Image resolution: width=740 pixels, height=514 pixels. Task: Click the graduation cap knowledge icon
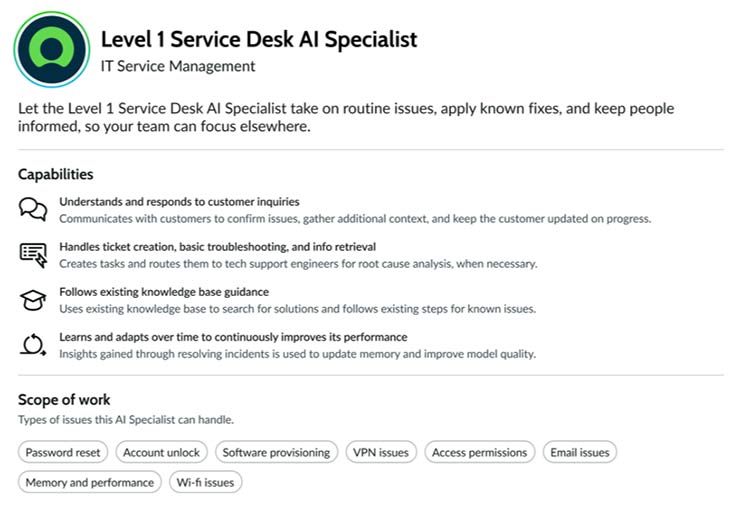[33, 300]
